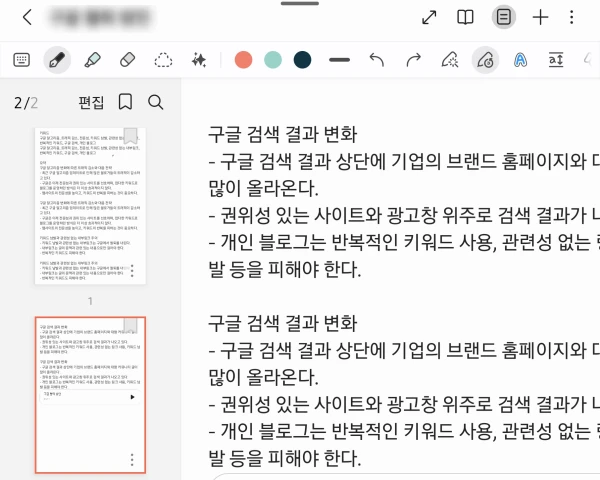Tap the 편집 edit button
The image size is (600, 480).
click(x=91, y=102)
